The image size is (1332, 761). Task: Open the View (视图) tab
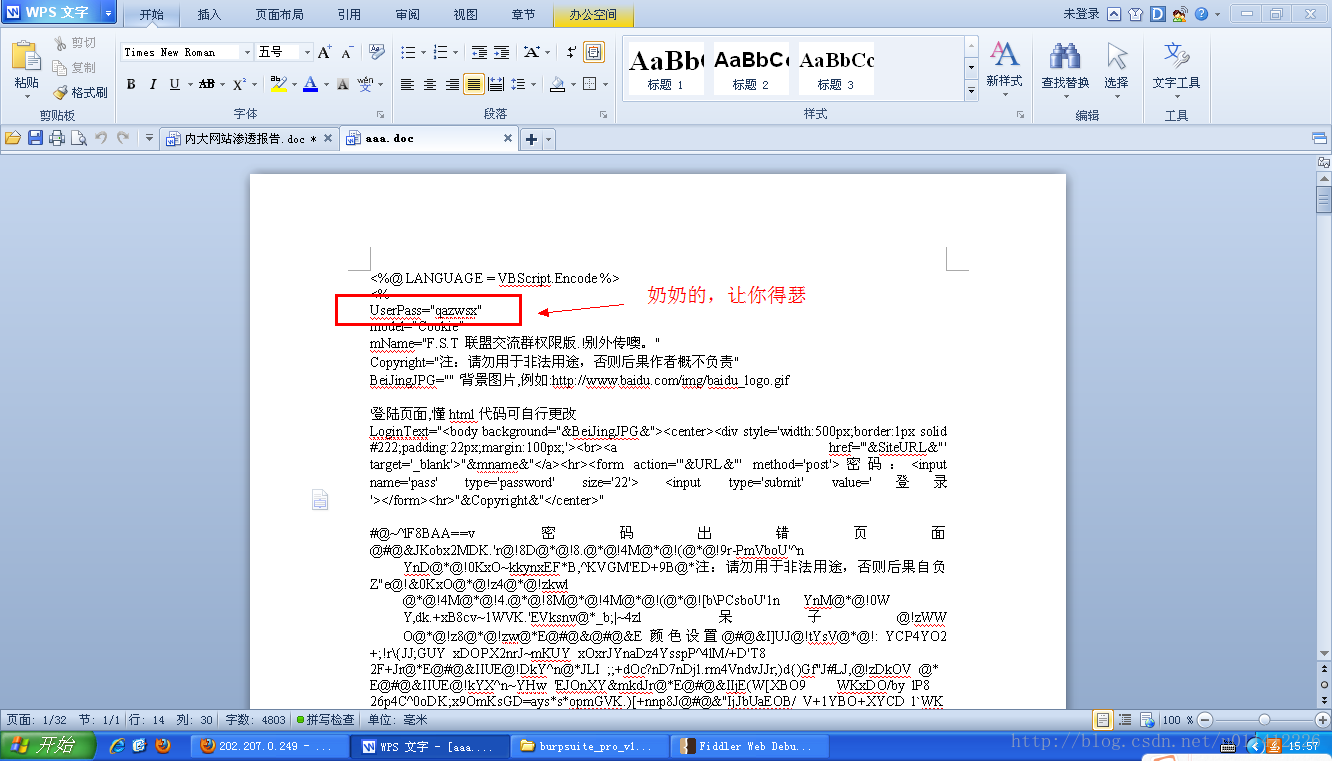click(x=465, y=15)
